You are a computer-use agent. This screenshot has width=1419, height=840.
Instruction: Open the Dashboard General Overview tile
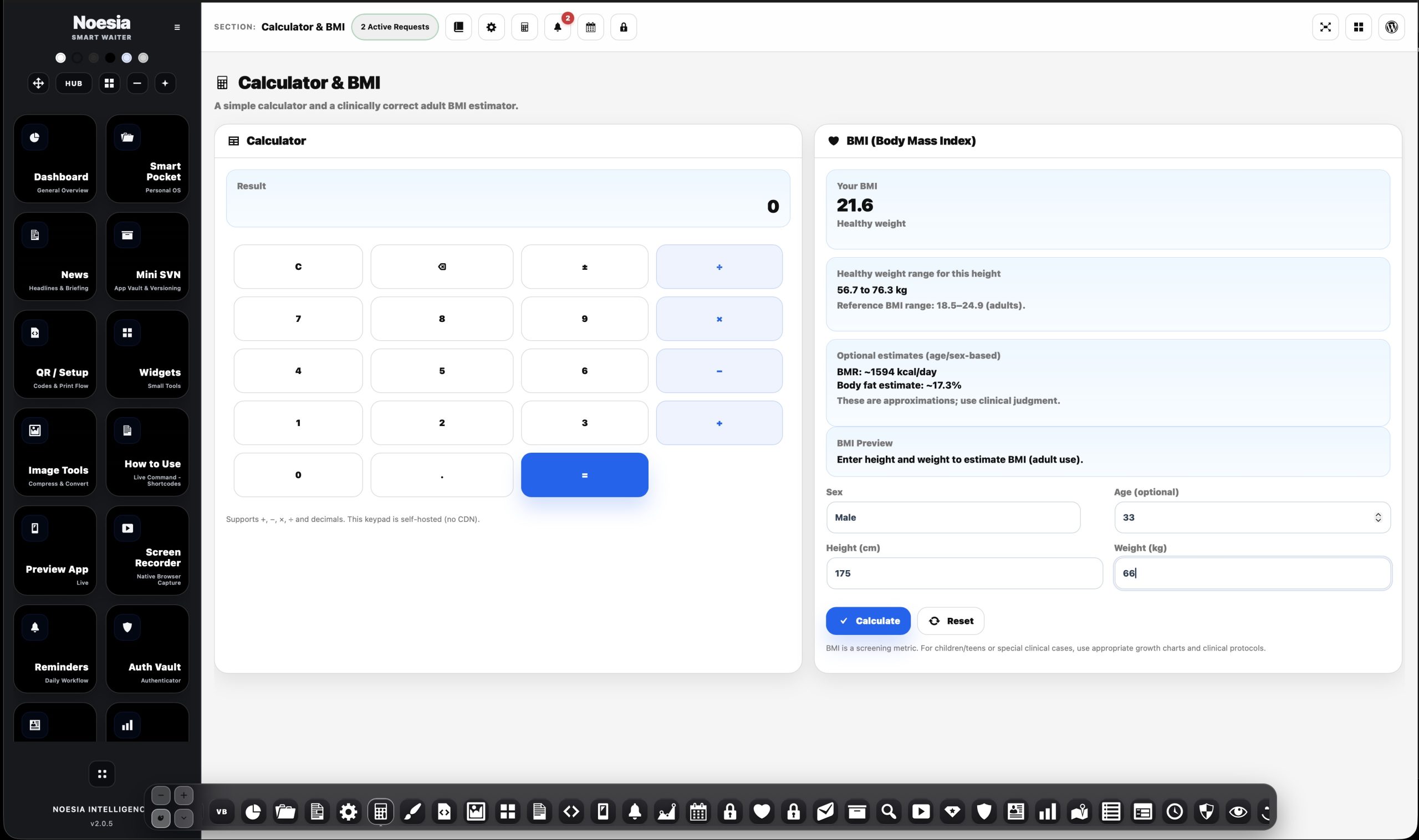click(x=55, y=158)
